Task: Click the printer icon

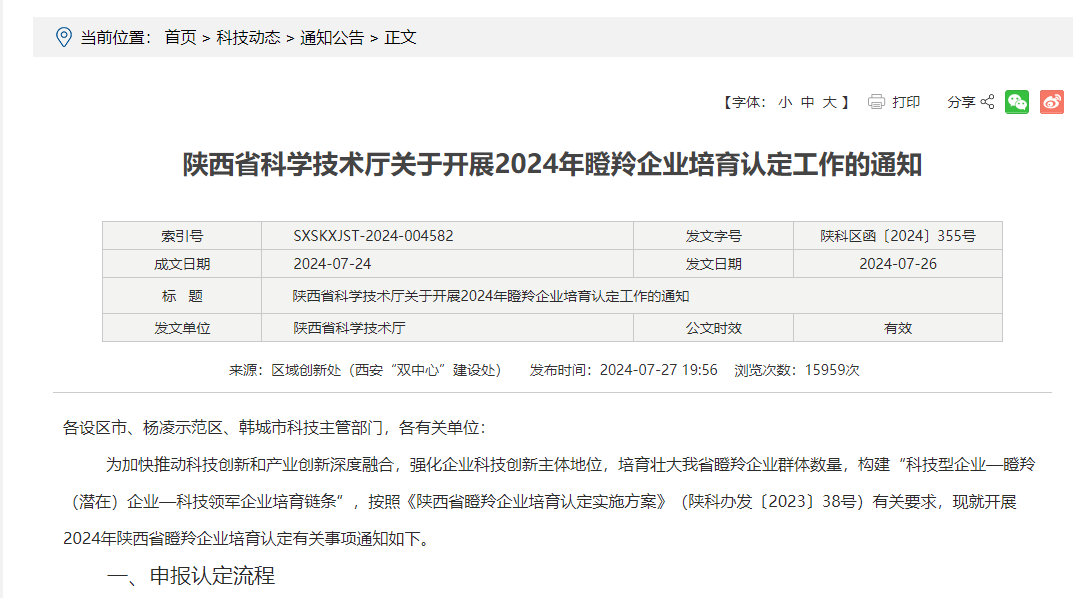Action: (x=877, y=102)
